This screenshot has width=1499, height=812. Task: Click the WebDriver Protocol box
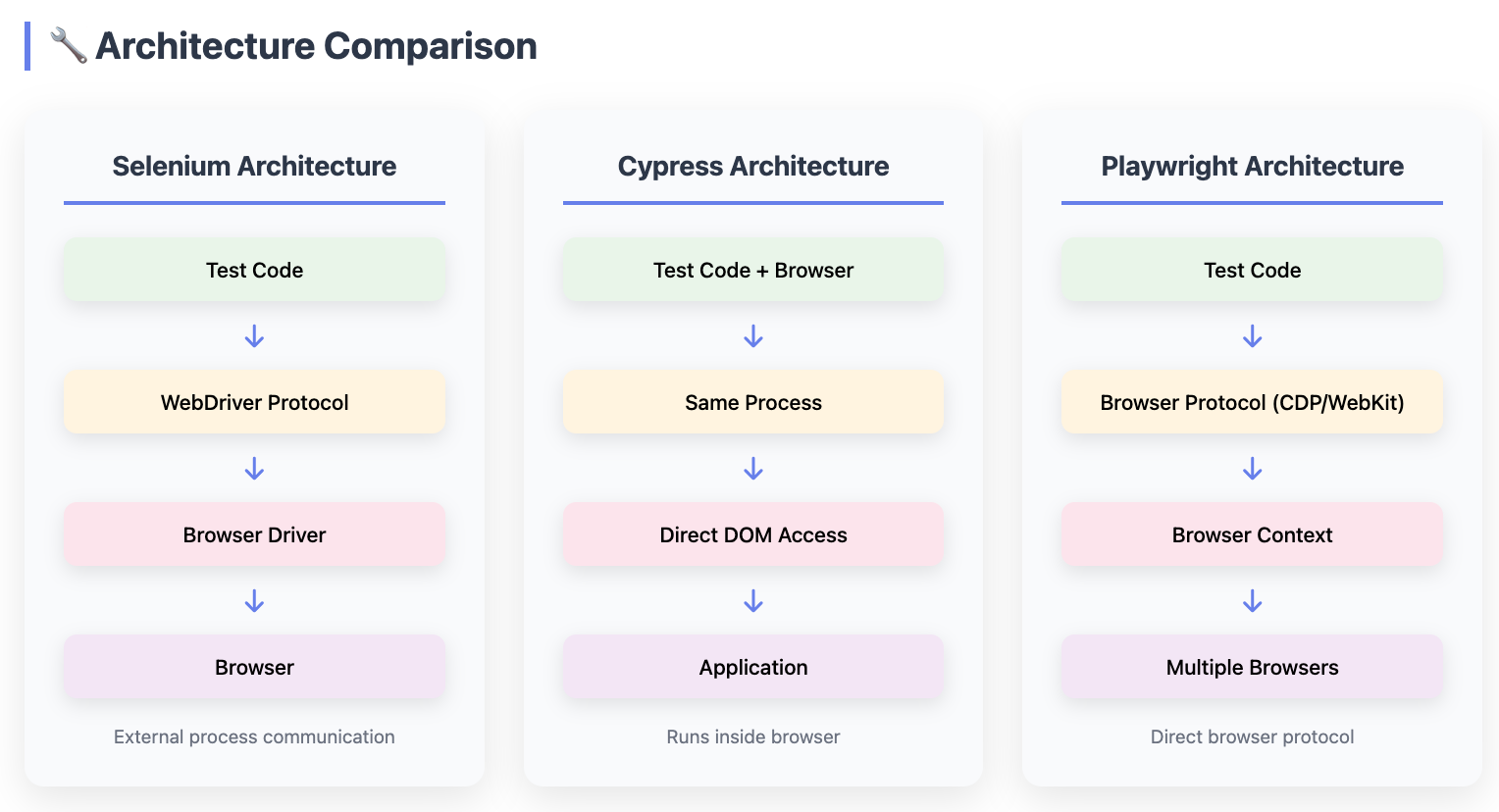254,402
